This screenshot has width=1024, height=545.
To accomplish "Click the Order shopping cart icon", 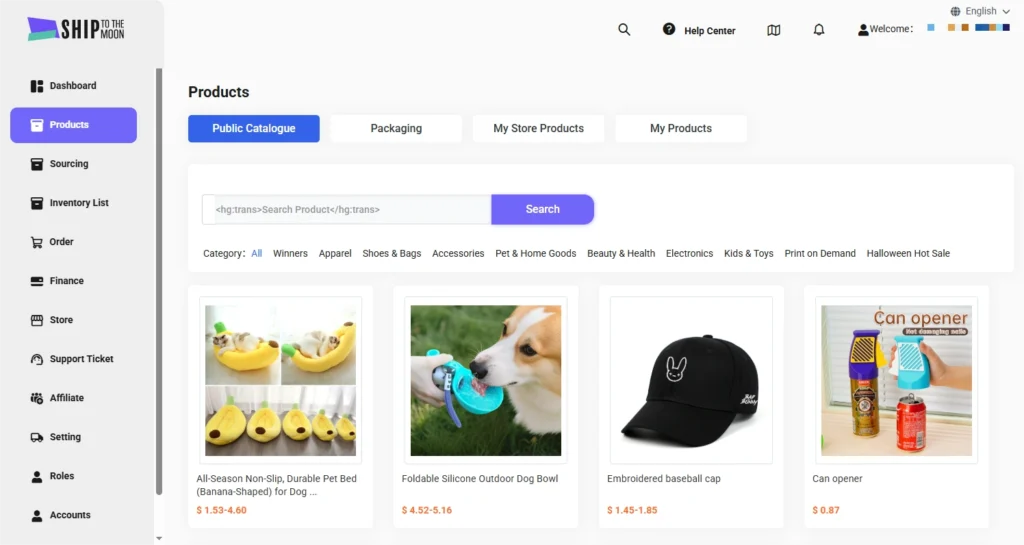I will (37, 242).
